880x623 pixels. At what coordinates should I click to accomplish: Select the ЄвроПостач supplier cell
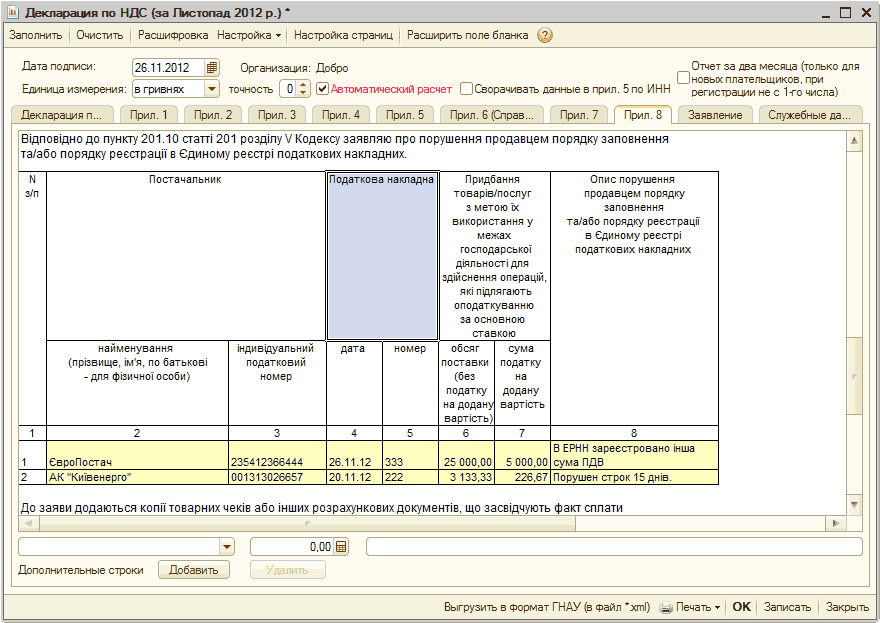click(x=138, y=455)
